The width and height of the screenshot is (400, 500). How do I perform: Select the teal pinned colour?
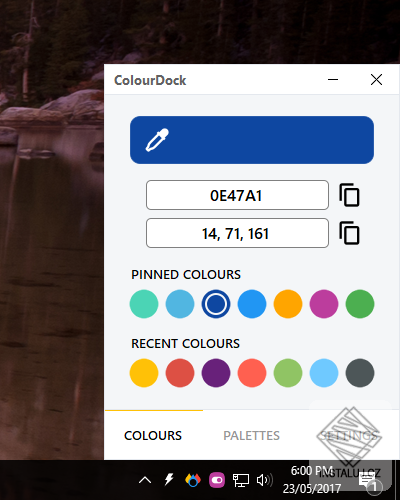point(144,304)
